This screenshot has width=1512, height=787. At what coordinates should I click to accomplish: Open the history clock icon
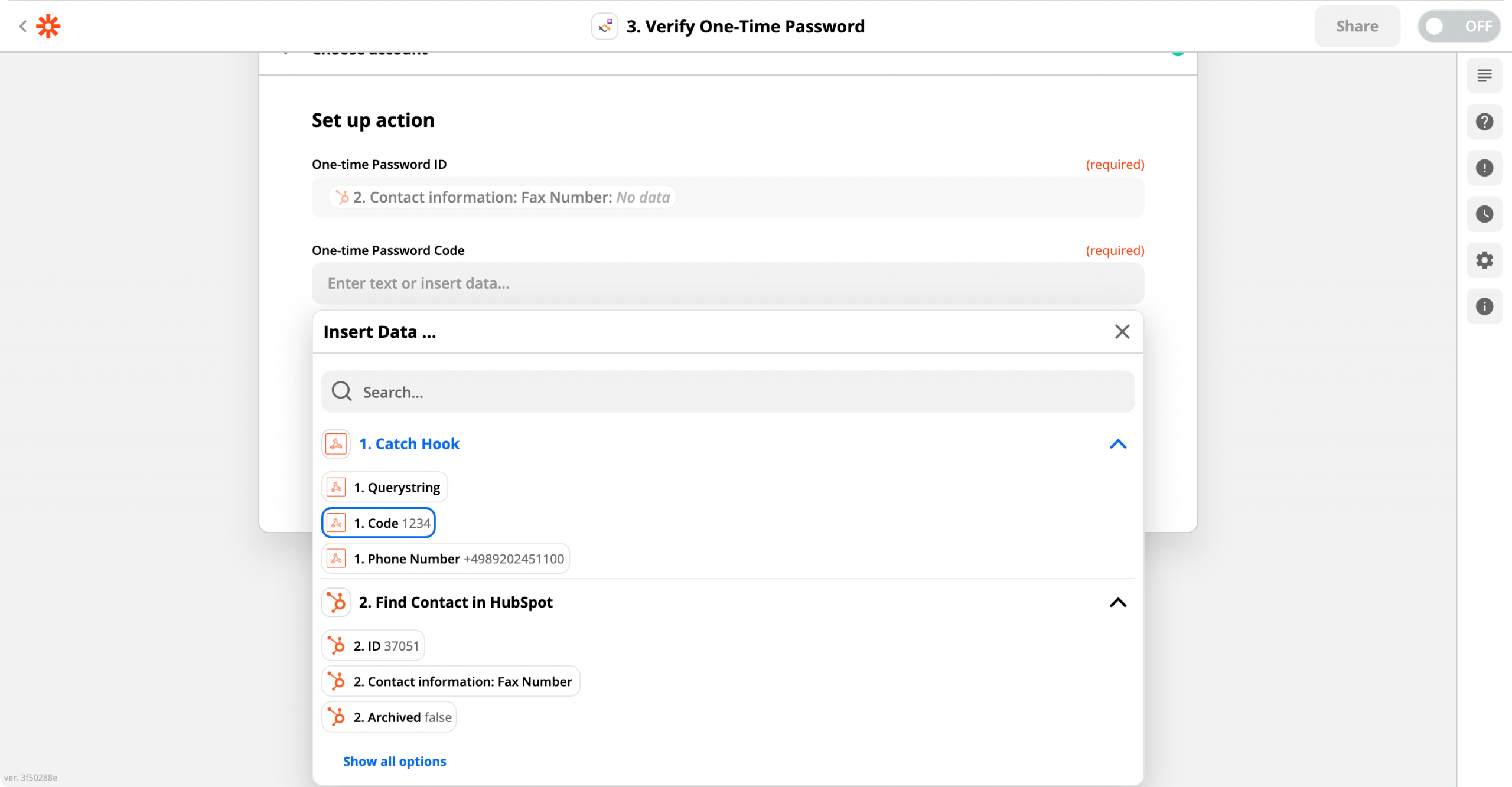pos(1484,214)
